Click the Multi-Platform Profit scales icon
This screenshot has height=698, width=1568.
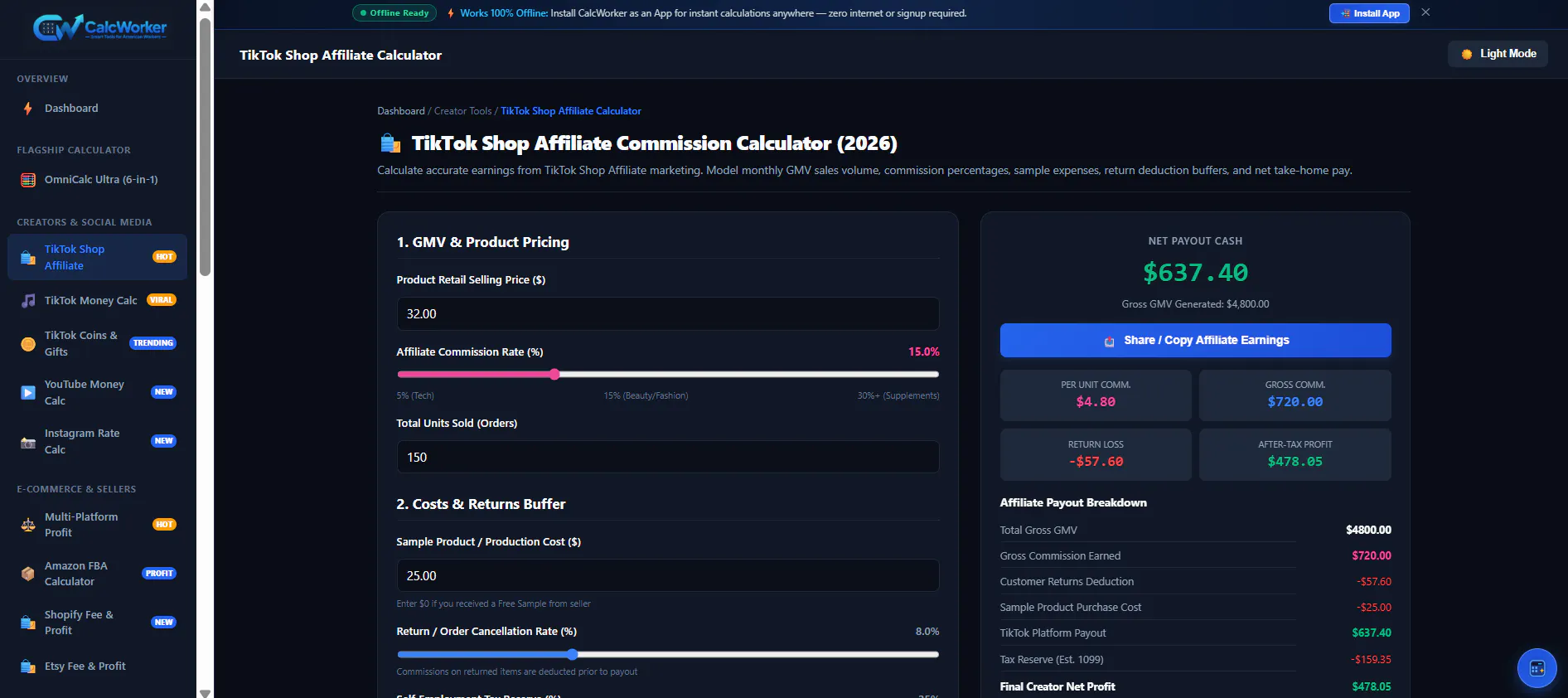tap(28, 525)
